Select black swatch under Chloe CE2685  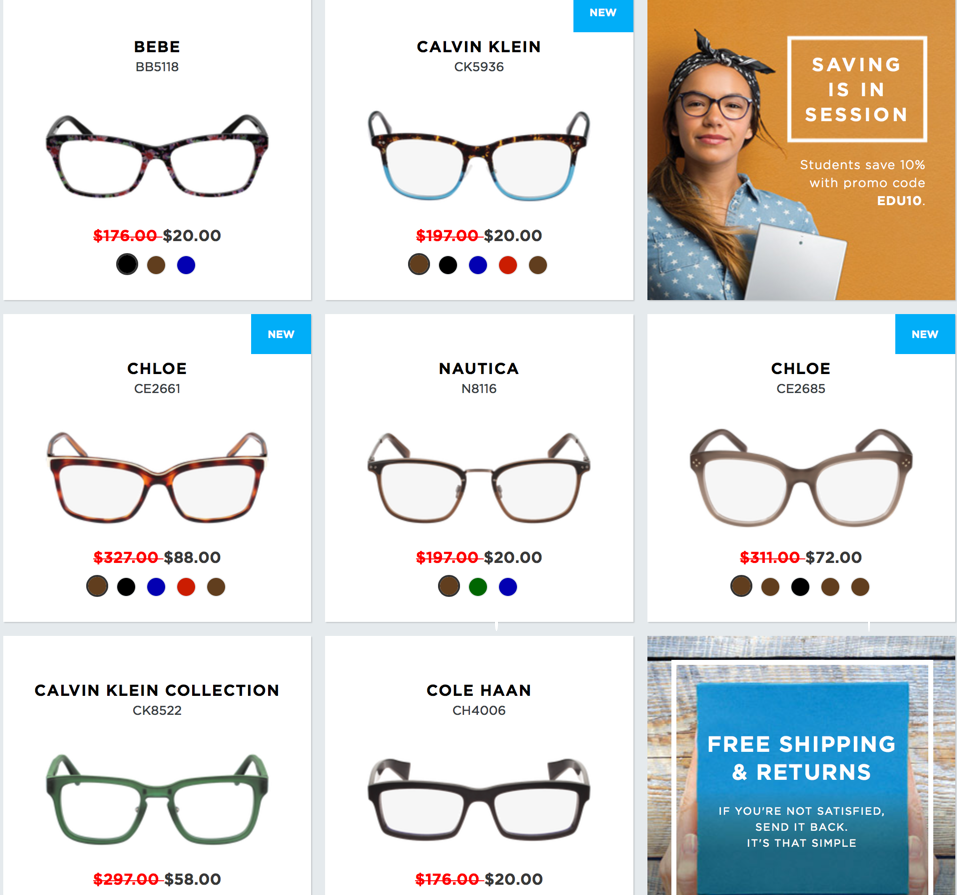(800, 587)
